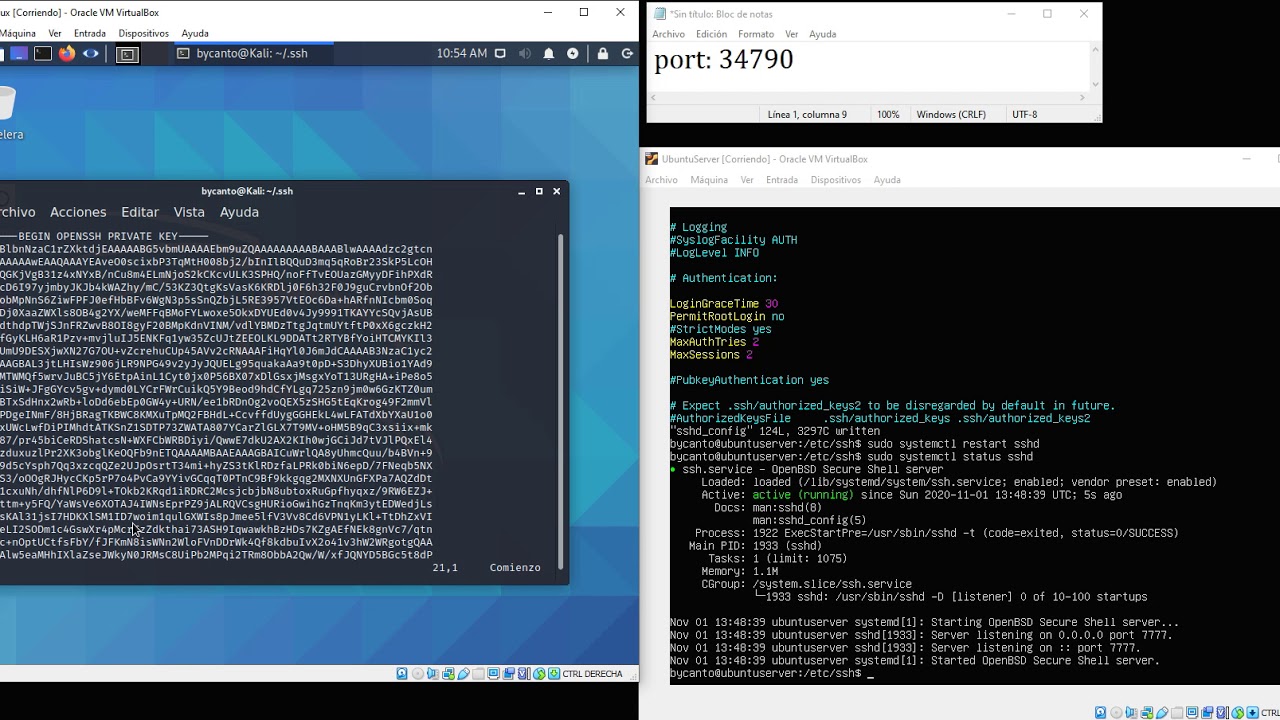Click the network indicator in UbuntuServer VM status bar
The height and width of the screenshot is (720, 1280).
pyautogui.click(x=1146, y=712)
